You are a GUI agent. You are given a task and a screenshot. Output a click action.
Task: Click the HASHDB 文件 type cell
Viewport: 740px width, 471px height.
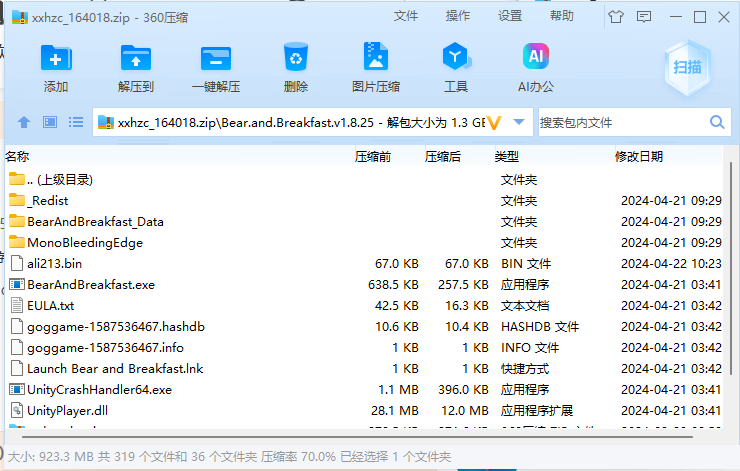(x=540, y=327)
